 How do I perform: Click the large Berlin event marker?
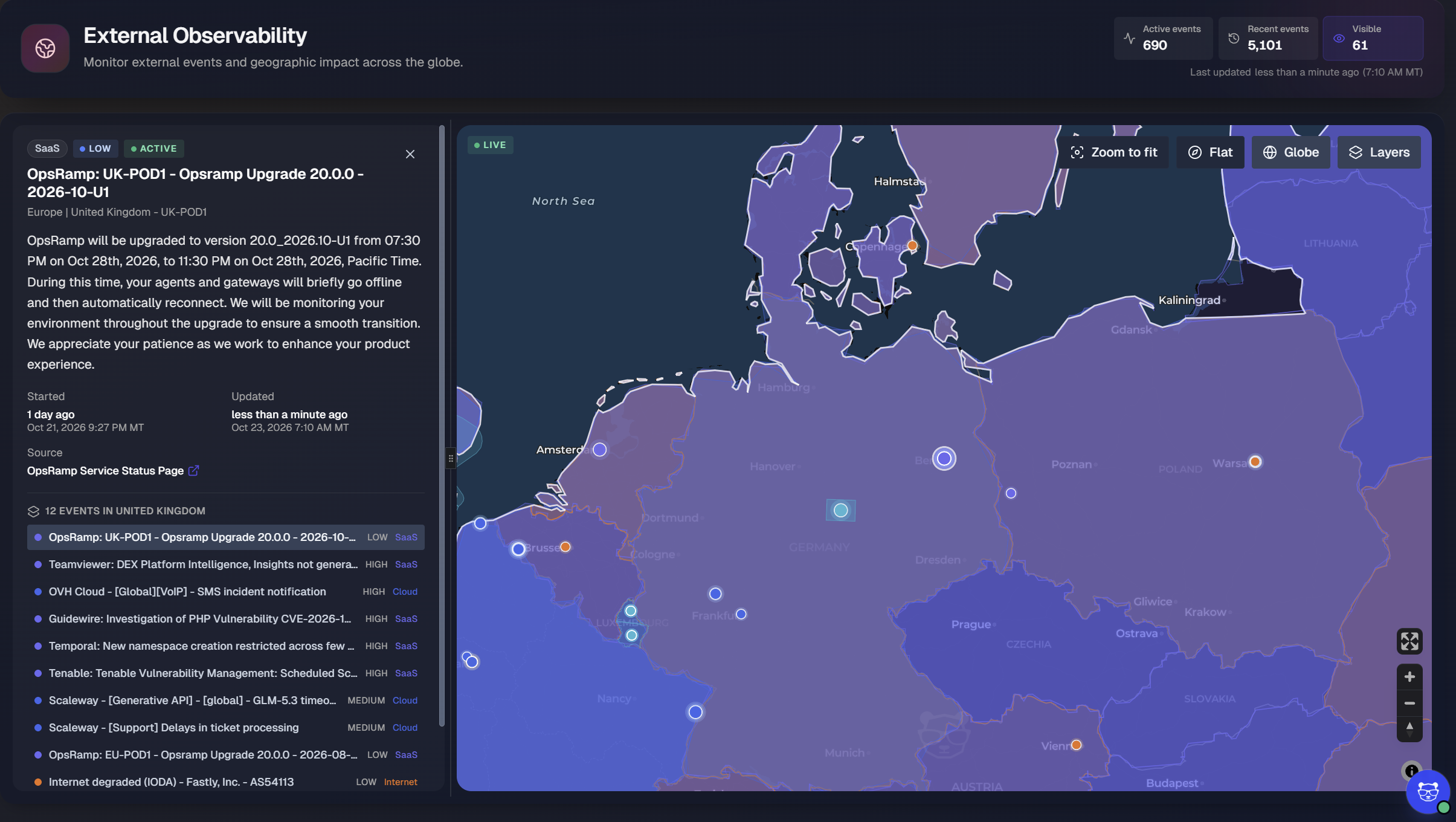click(944, 459)
